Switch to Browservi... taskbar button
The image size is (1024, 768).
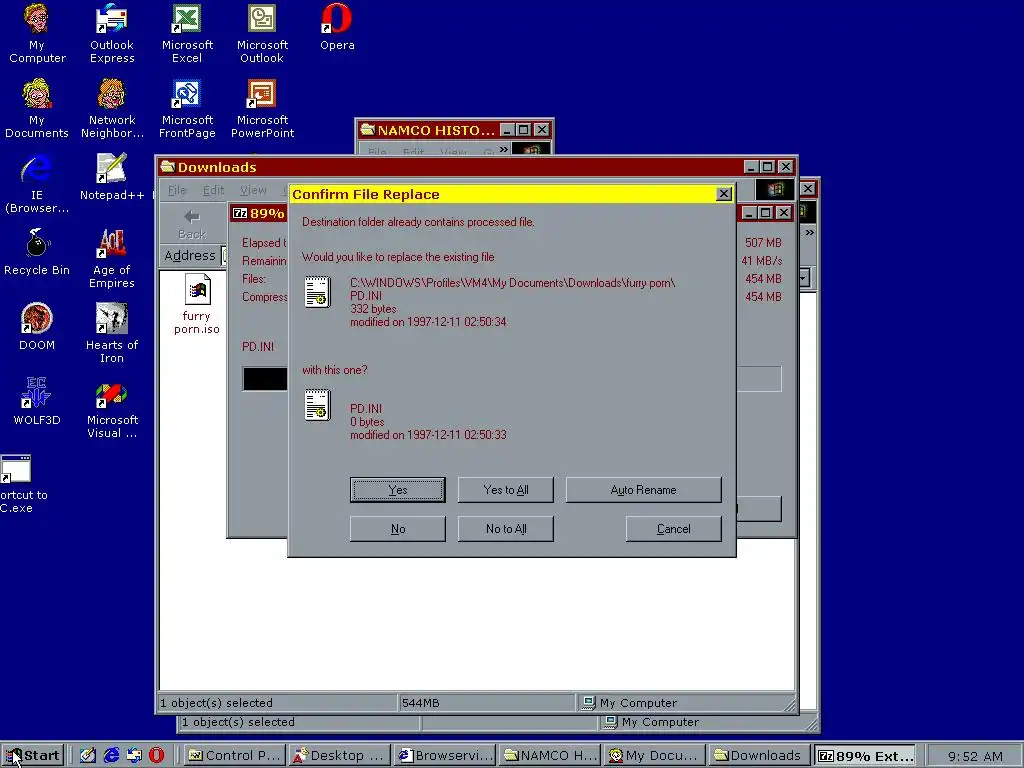(445, 756)
